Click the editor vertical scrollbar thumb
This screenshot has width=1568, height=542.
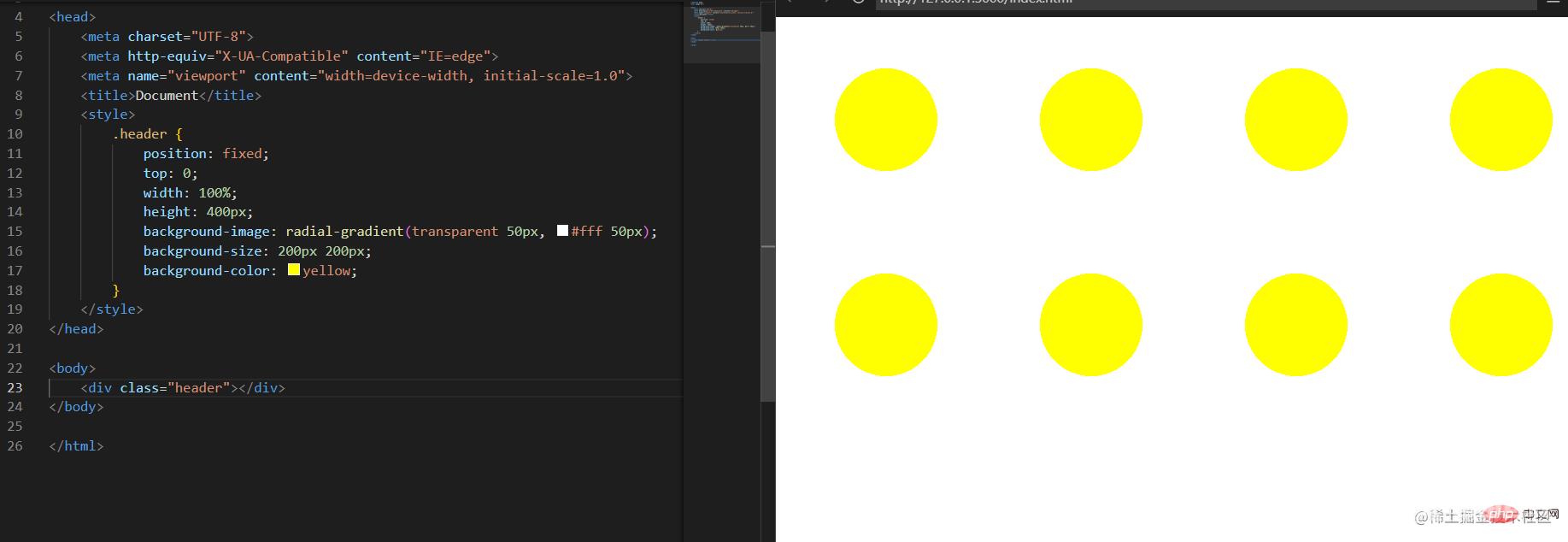pos(767,214)
